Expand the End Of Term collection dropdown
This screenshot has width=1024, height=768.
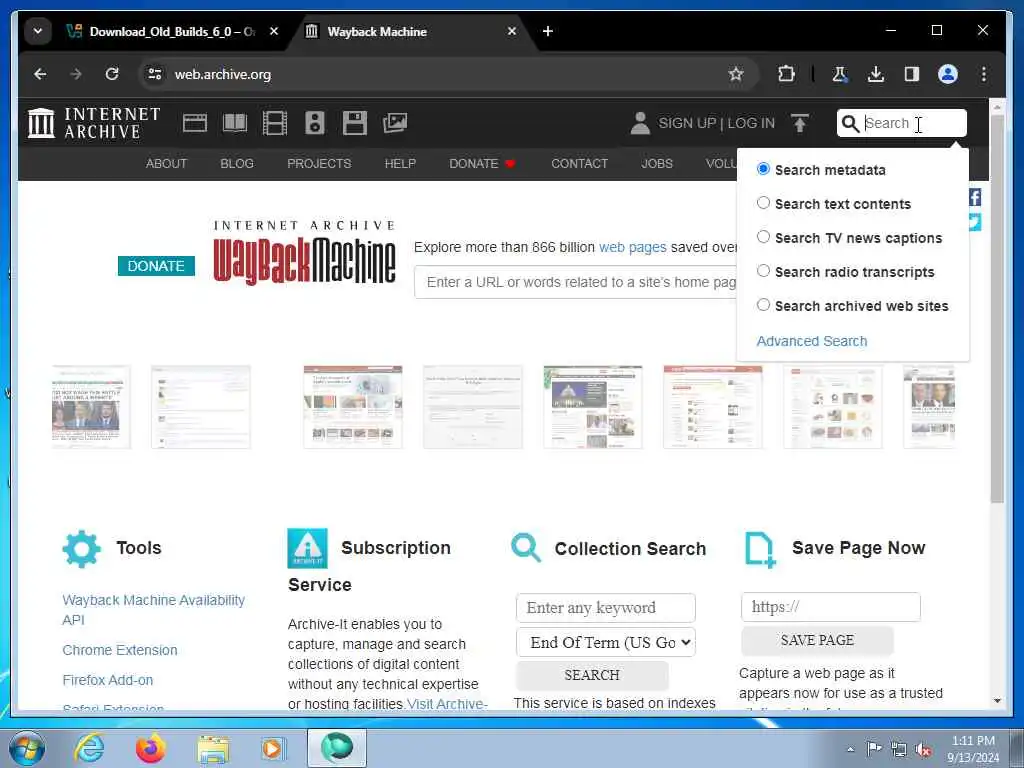[606, 643]
